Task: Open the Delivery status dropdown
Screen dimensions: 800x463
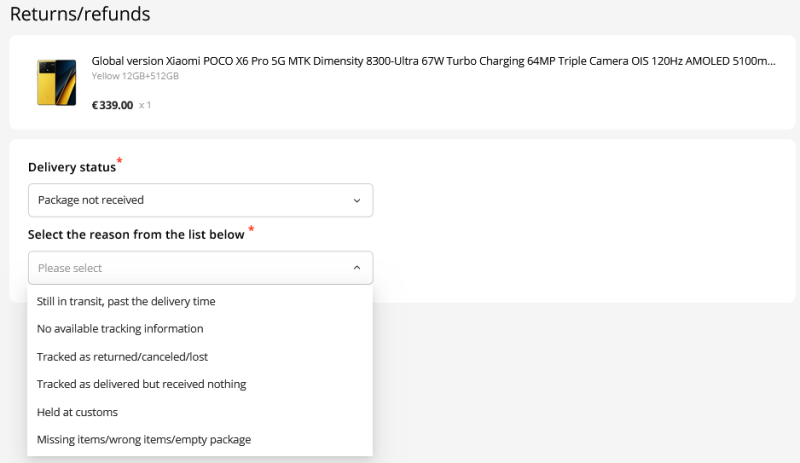Action: point(201,200)
